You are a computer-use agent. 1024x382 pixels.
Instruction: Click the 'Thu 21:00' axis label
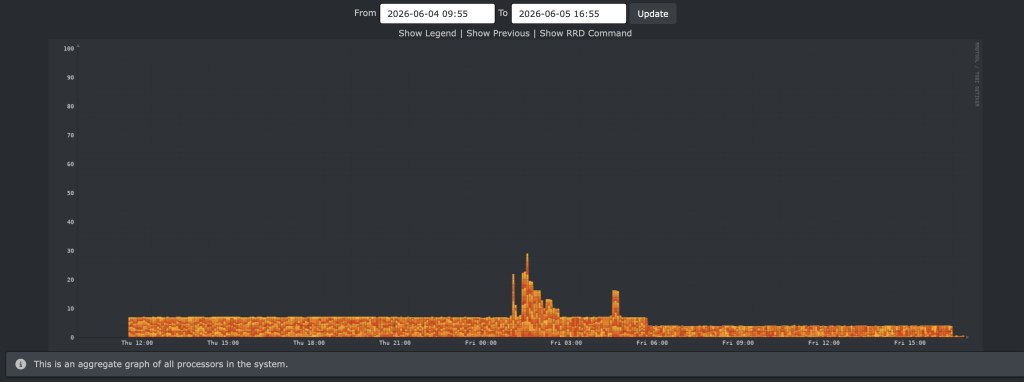click(x=394, y=343)
